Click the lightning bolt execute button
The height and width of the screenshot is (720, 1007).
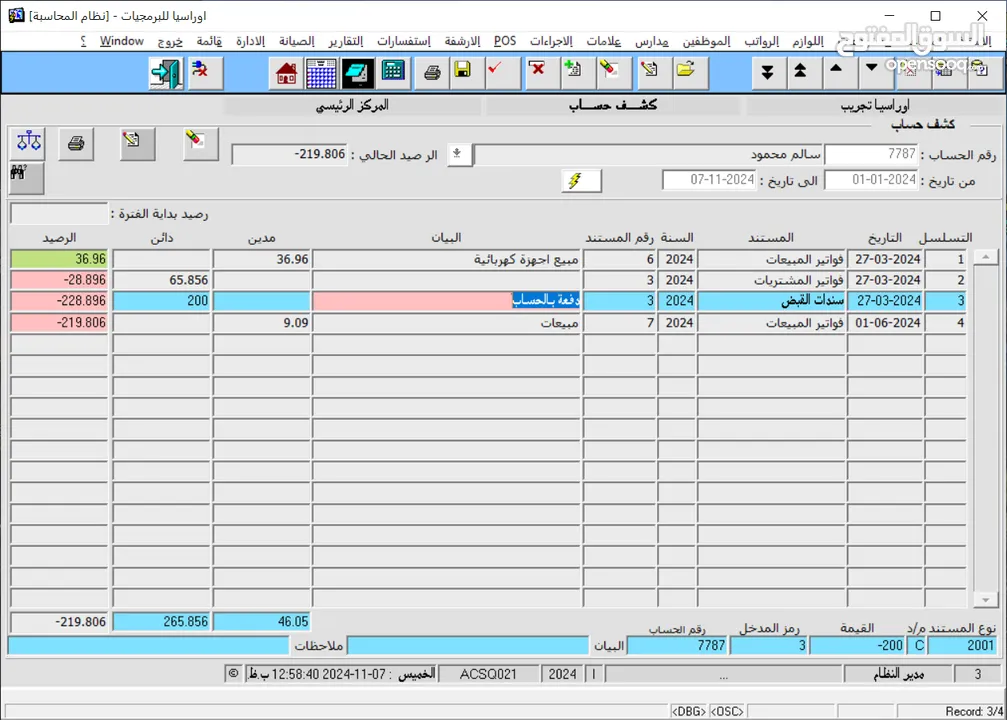coord(581,180)
